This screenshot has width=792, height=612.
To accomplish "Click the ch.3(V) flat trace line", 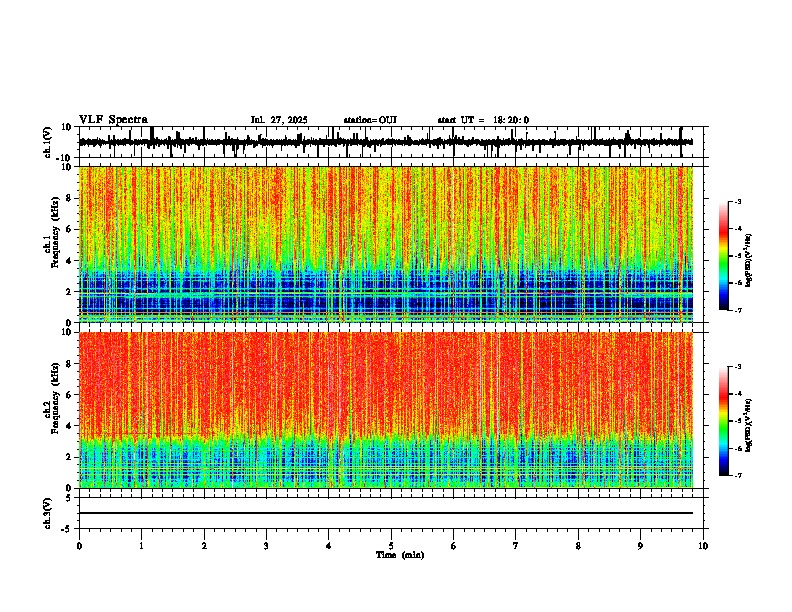I will [x=385, y=513].
